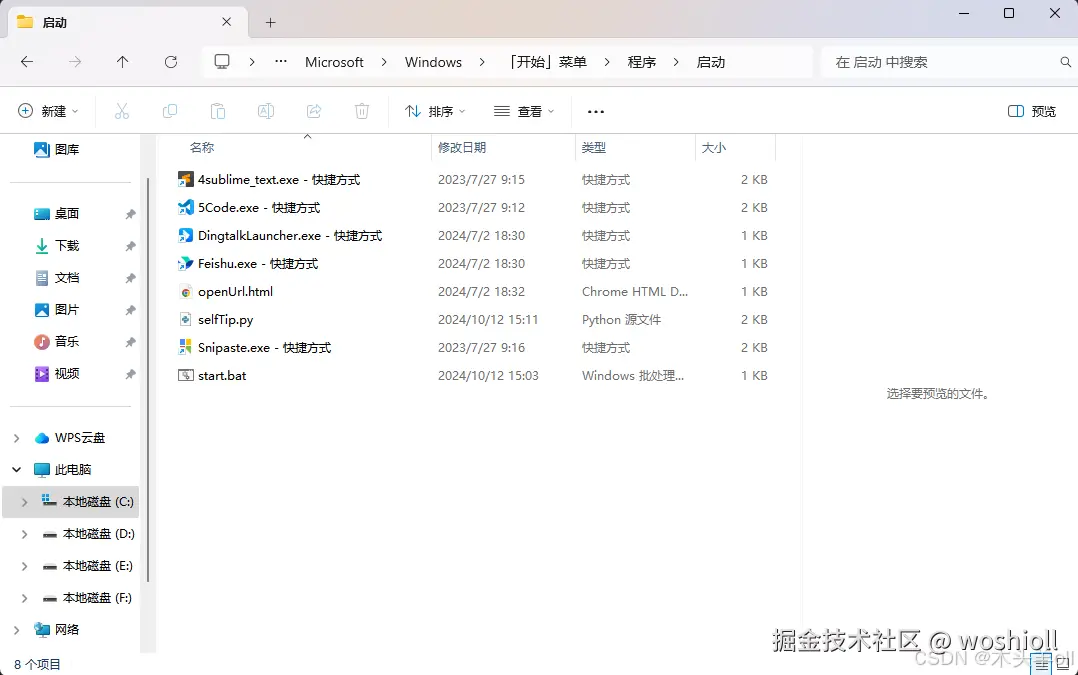The height and width of the screenshot is (675, 1078).
Task: Open the 下载 folder from the sidebar
Action: click(x=65, y=245)
